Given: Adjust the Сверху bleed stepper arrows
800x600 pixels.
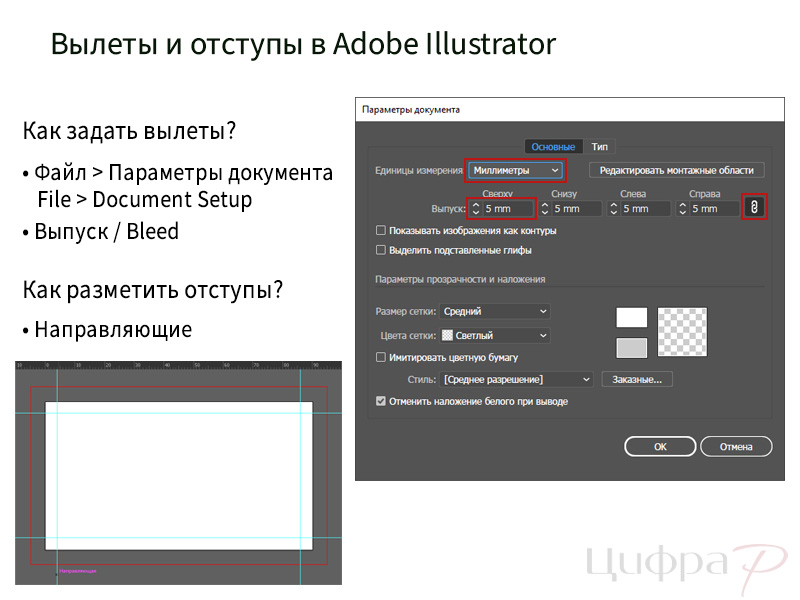Looking at the screenshot, I should [476, 209].
